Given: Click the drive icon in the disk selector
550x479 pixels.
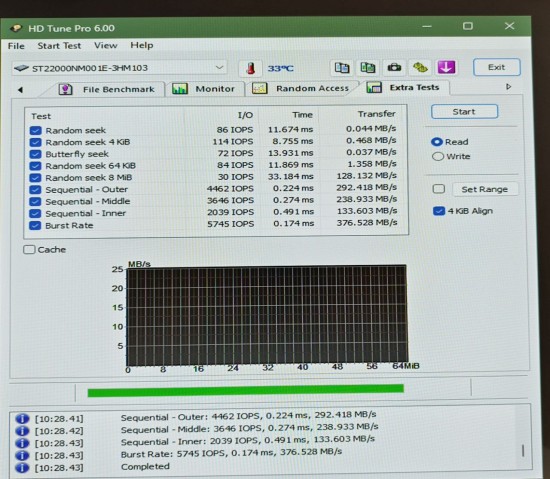Looking at the screenshot, I should (21, 68).
